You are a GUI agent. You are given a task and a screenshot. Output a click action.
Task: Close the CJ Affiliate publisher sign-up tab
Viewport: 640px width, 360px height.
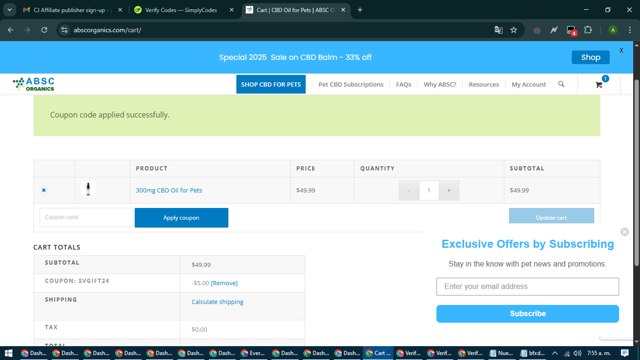coord(120,10)
